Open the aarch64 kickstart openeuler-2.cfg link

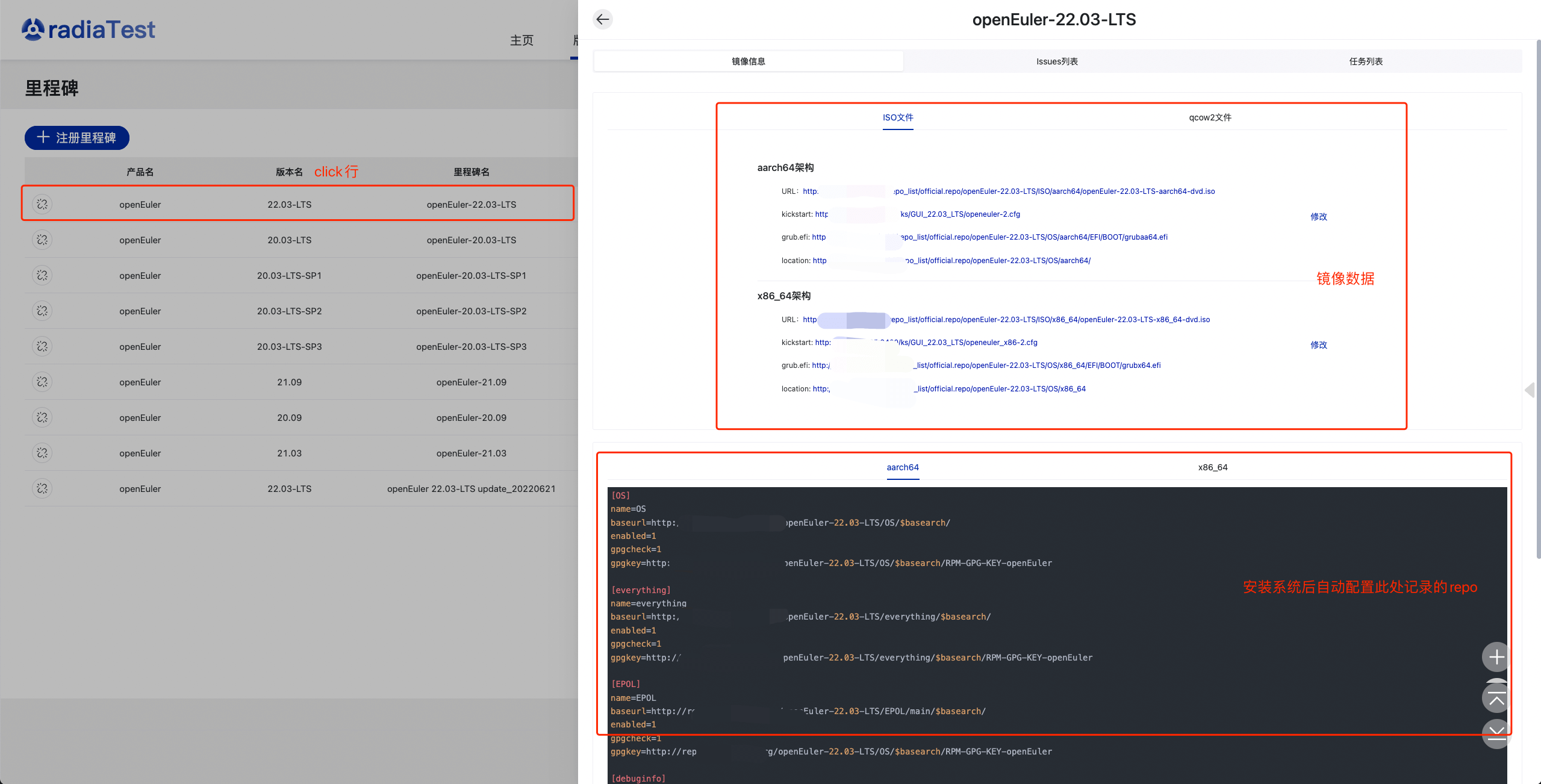pos(960,214)
